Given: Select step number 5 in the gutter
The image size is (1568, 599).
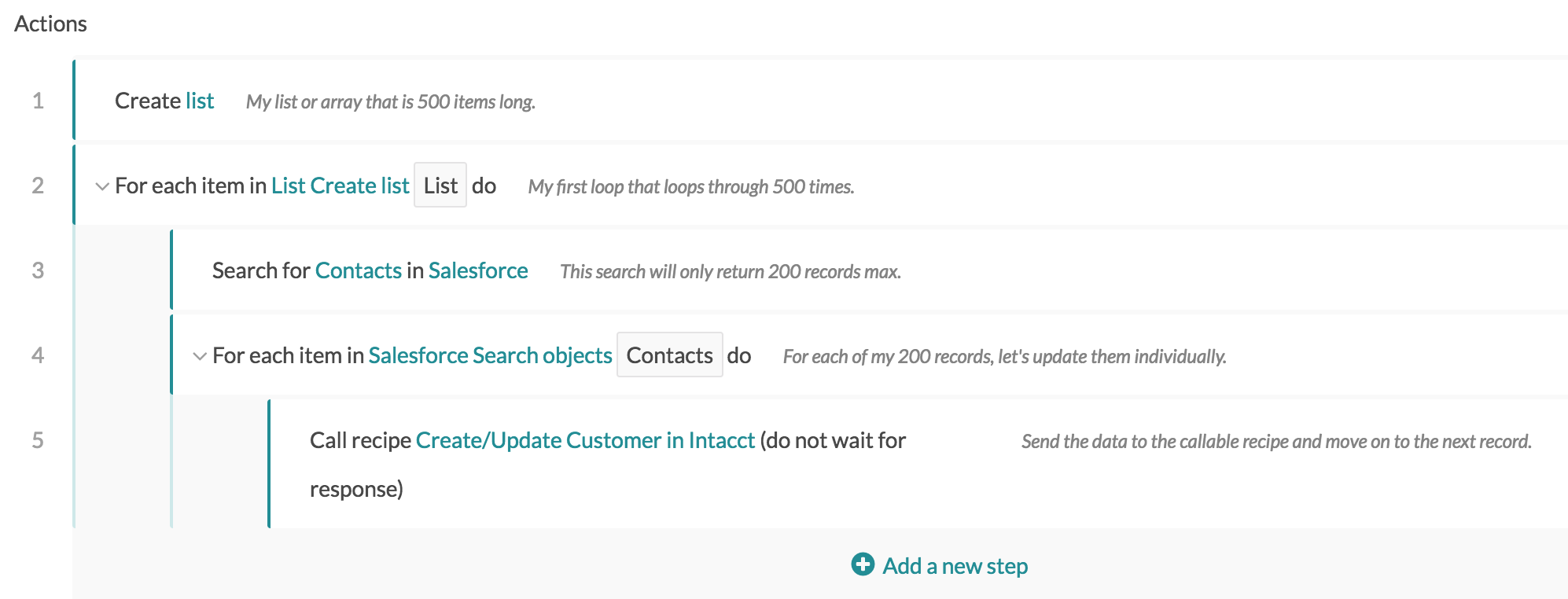Looking at the screenshot, I should [38, 440].
